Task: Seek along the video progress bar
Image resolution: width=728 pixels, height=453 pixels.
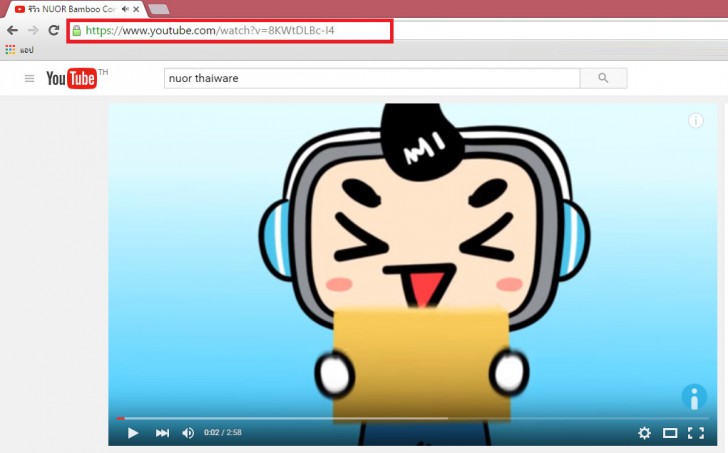Action: click(412, 418)
